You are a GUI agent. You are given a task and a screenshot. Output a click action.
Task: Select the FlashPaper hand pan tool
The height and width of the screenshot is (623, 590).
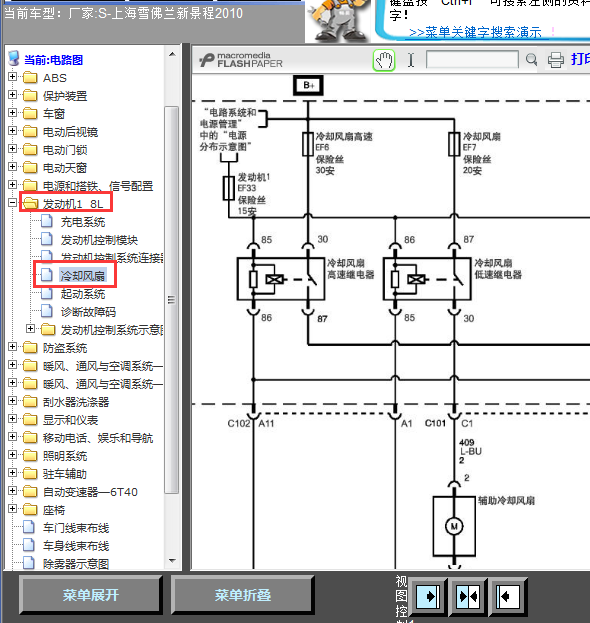pos(384,60)
